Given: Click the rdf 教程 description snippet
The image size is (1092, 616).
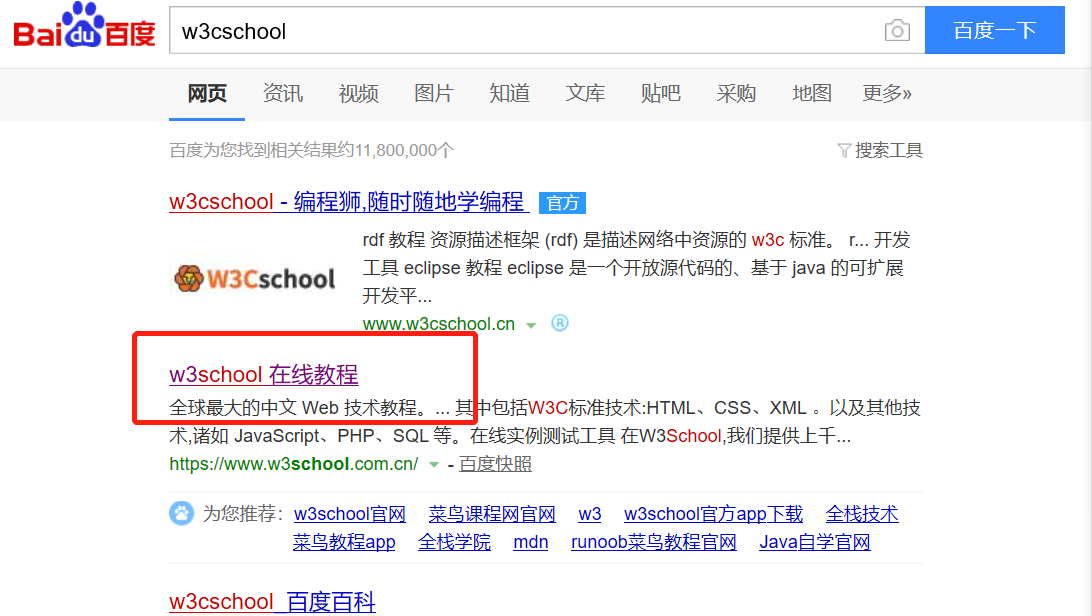Looking at the screenshot, I should 637,268.
